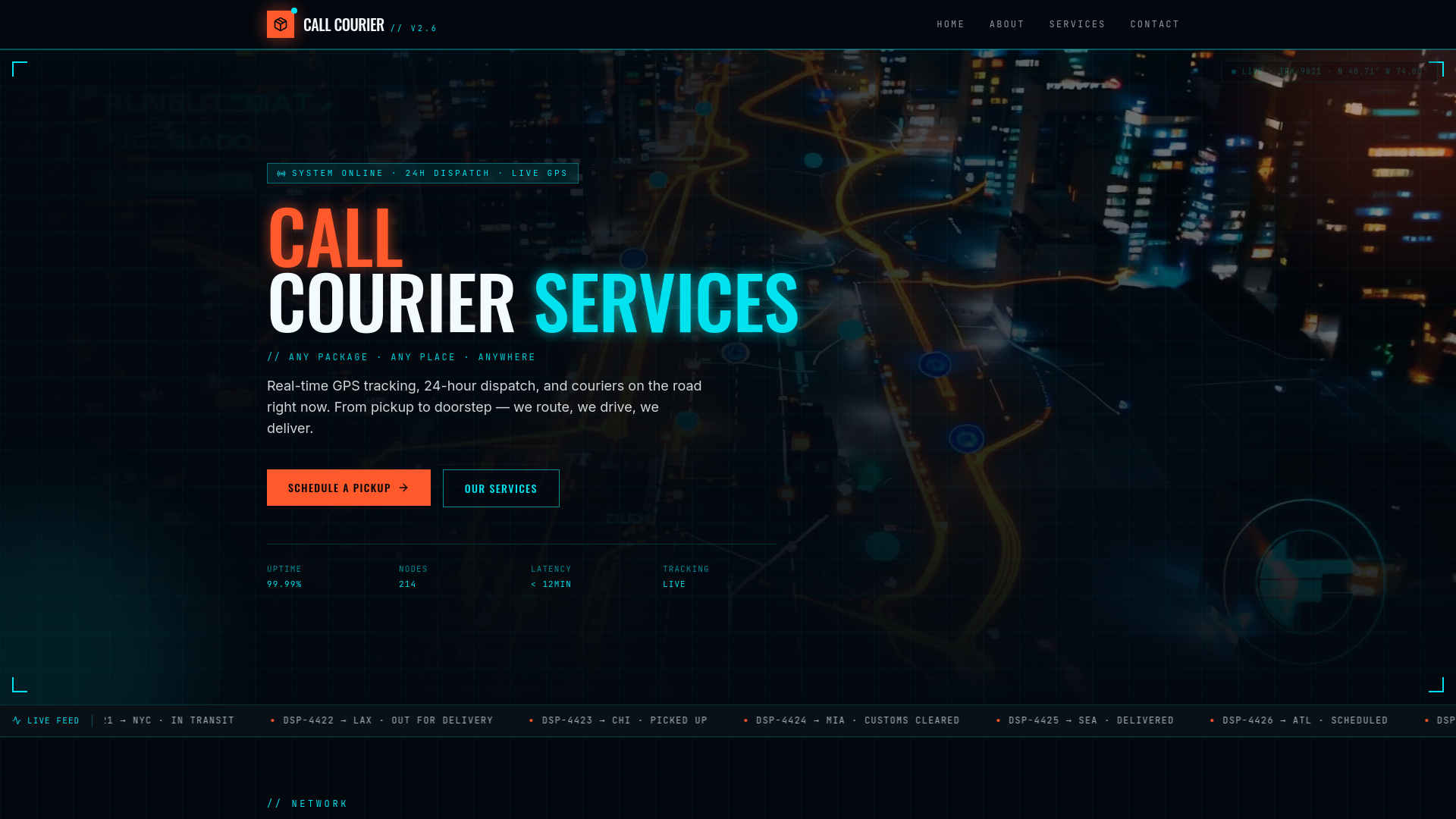Click the white COURIER headline word
Image resolution: width=1456 pixels, height=819 pixels.
click(391, 303)
